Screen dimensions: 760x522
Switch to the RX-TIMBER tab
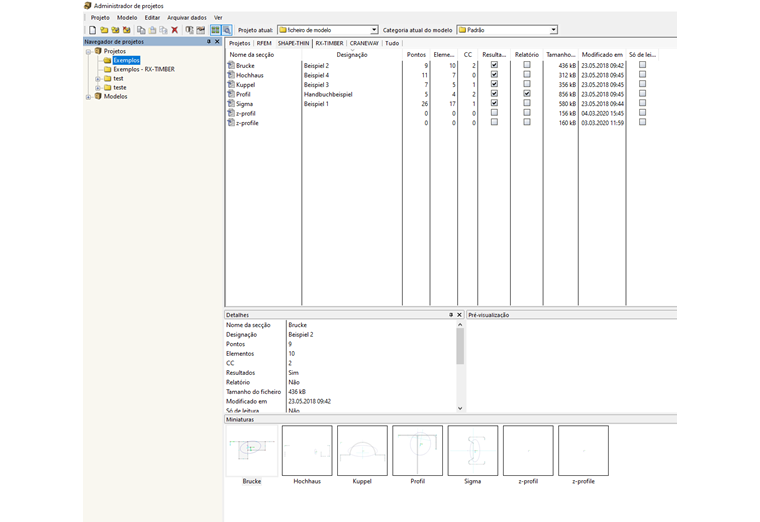(329, 43)
